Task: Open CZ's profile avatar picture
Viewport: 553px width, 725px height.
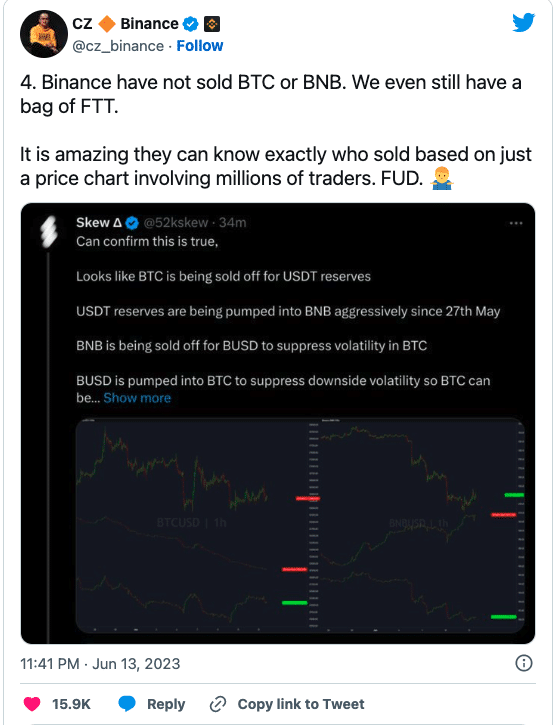Action: pos(44,34)
